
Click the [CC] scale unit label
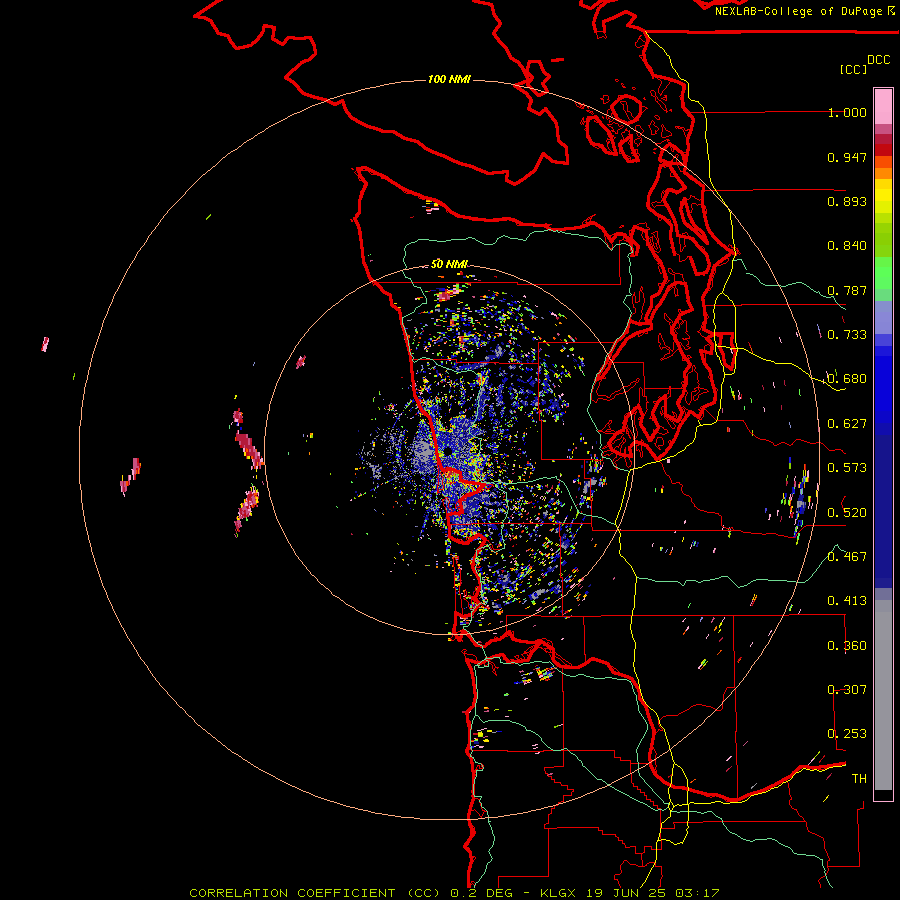(x=853, y=69)
